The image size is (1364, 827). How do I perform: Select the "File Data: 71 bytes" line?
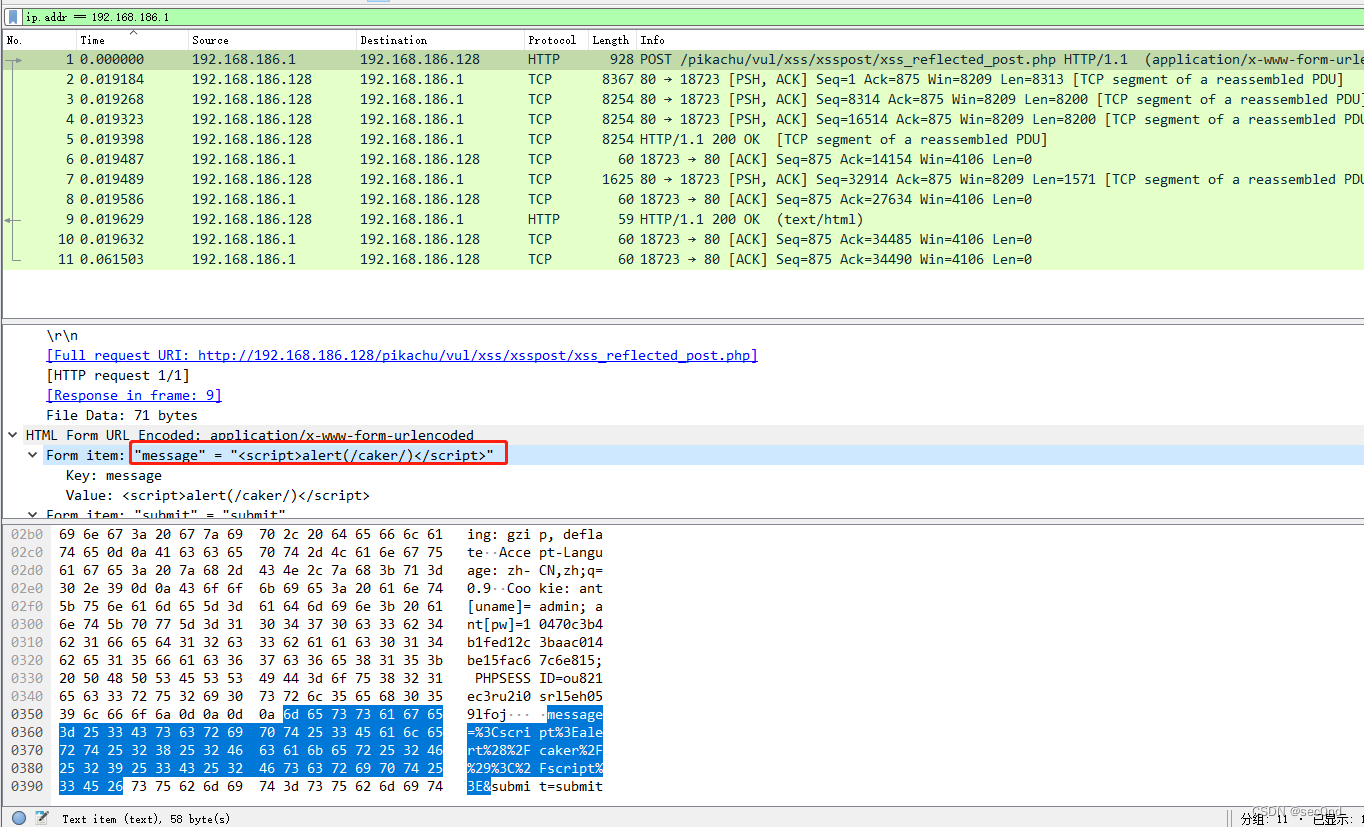[x=122, y=415]
